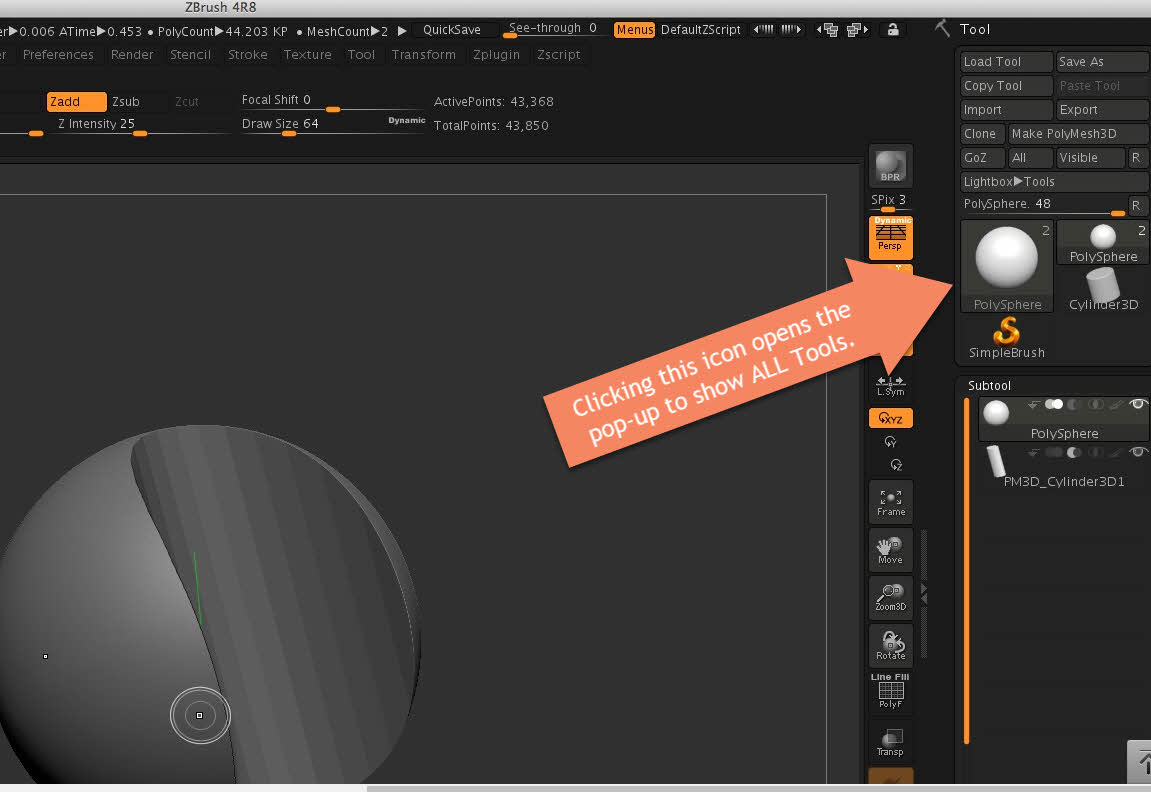Screen dimensions: 1151x792
Task: Select the Cylinder3D tool icon
Action: 1103,289
